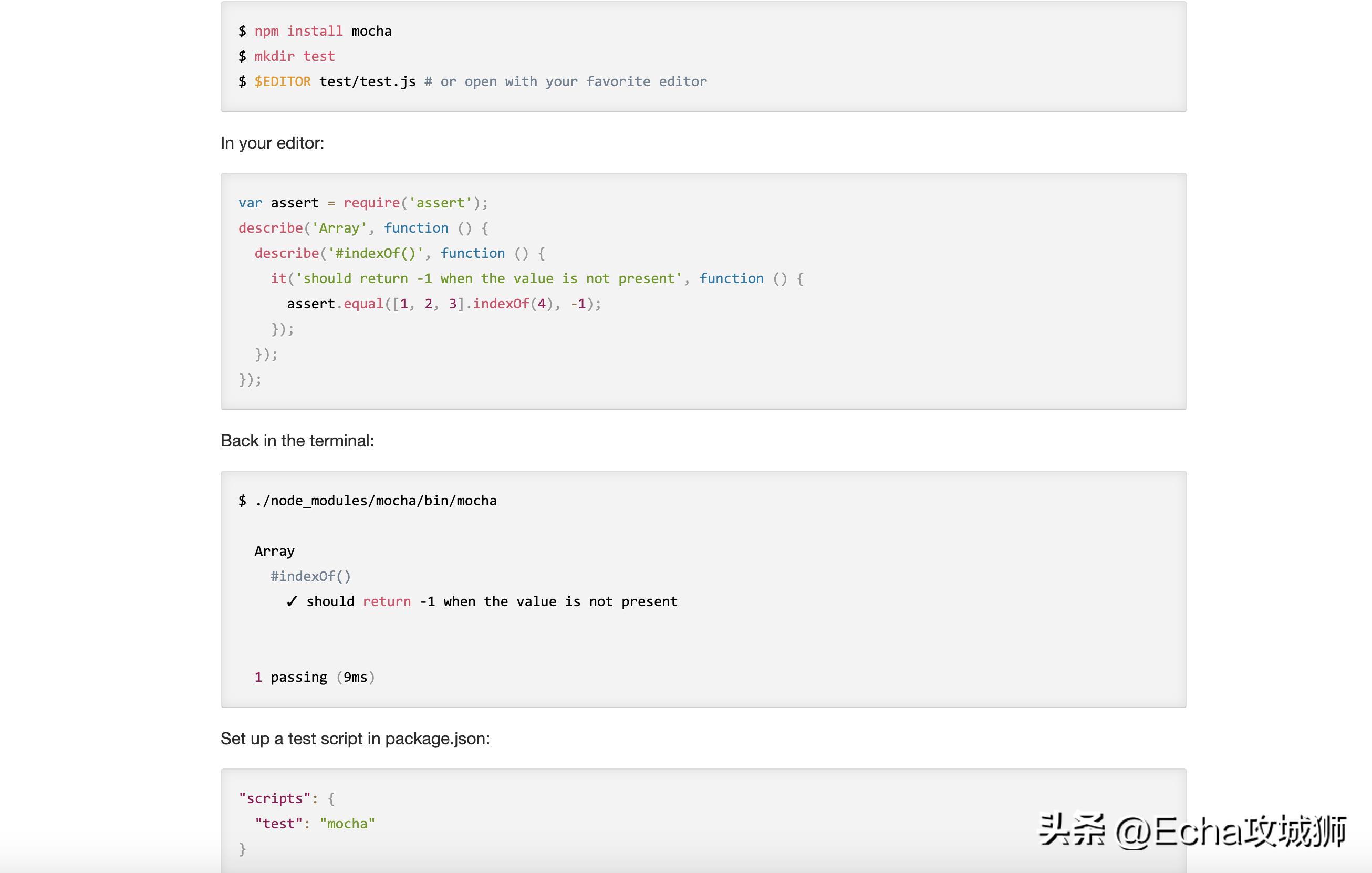Click the it('should return -1 code line
Viewport: 1372px width, 873px height.
pos(536,278)
